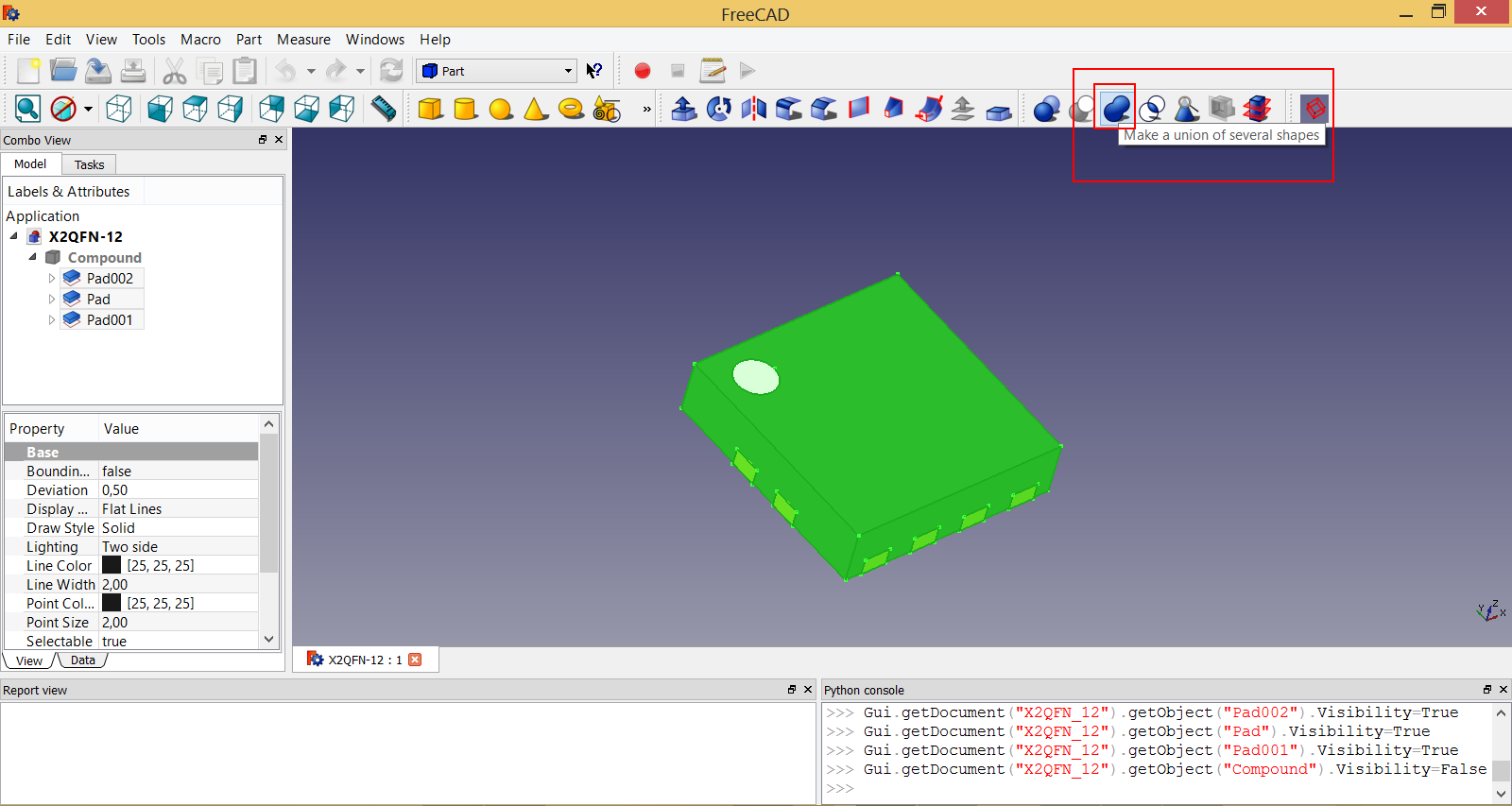Expand the Pad002 tree item

pos(52,279)
